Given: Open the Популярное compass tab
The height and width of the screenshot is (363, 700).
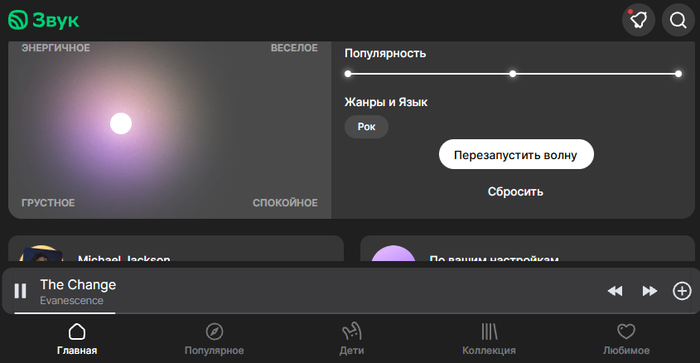Looking at the screenshot, I should pyautogui.click(x=214, y=339).
